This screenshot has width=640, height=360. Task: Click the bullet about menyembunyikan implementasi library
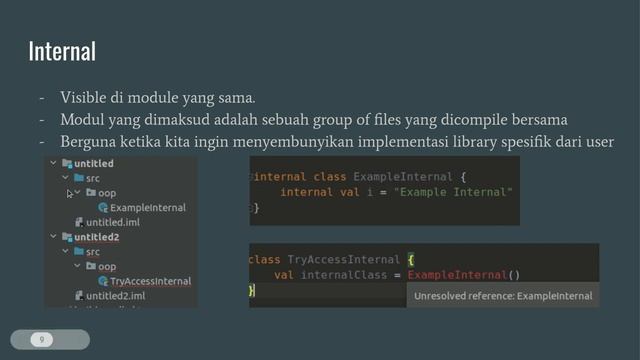pos(337,142)
